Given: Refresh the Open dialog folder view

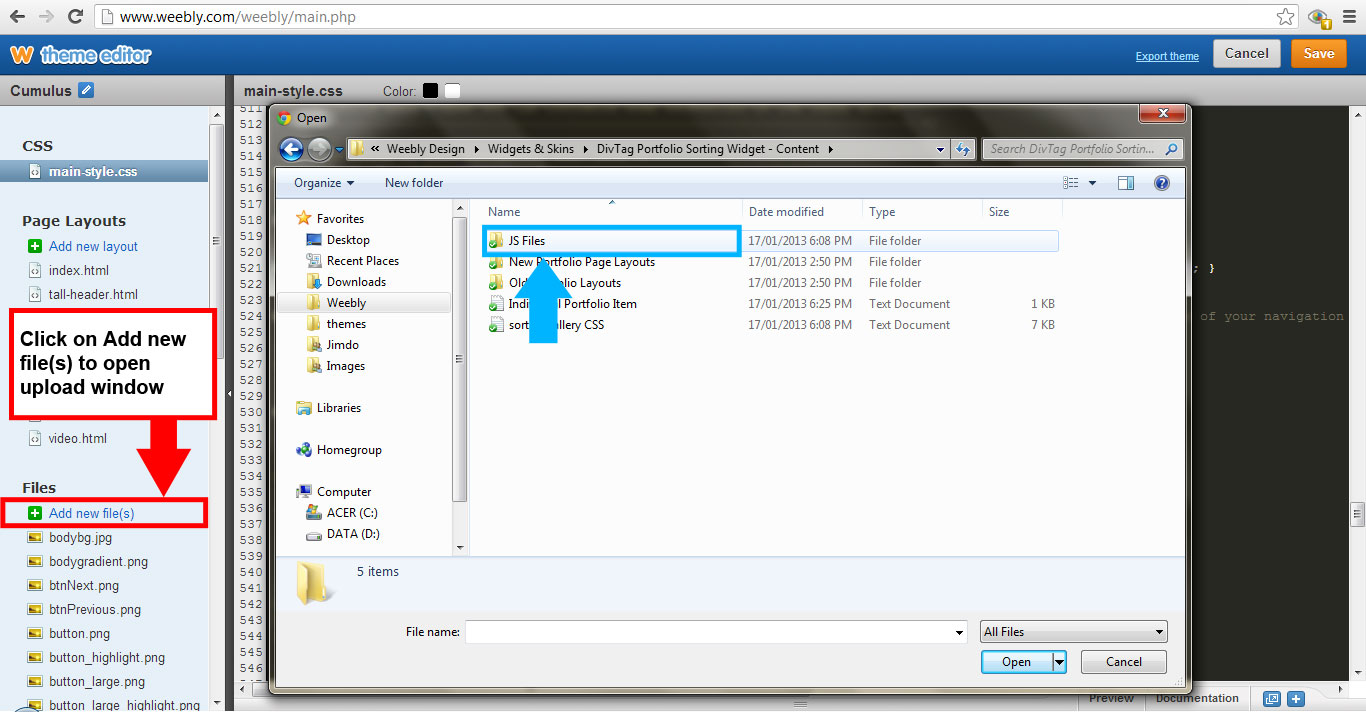Looking at the screenshot, I should [963, 149].
